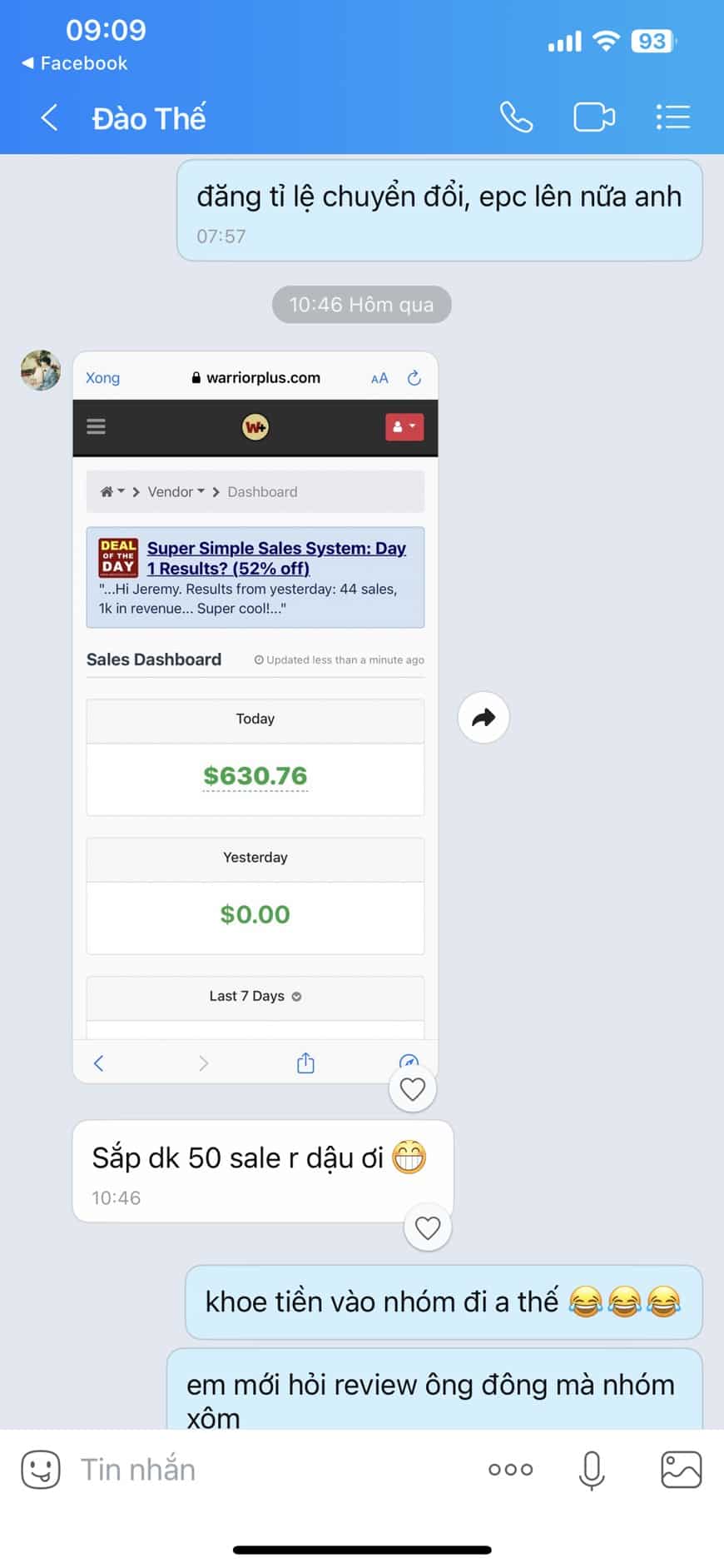
Task: Select the 'đăng tỉ lệ chuyển đổi' message
Action: pyautogui.click(x=439, y=211)
